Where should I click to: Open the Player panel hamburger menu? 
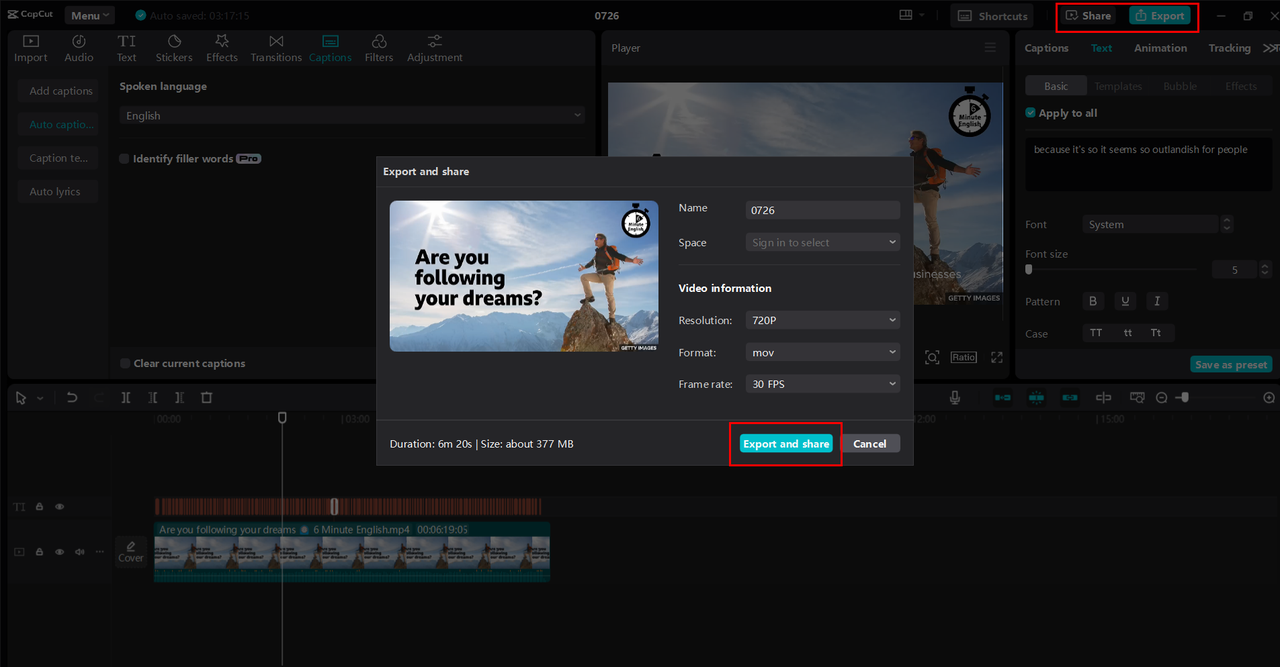pos(990,48)
